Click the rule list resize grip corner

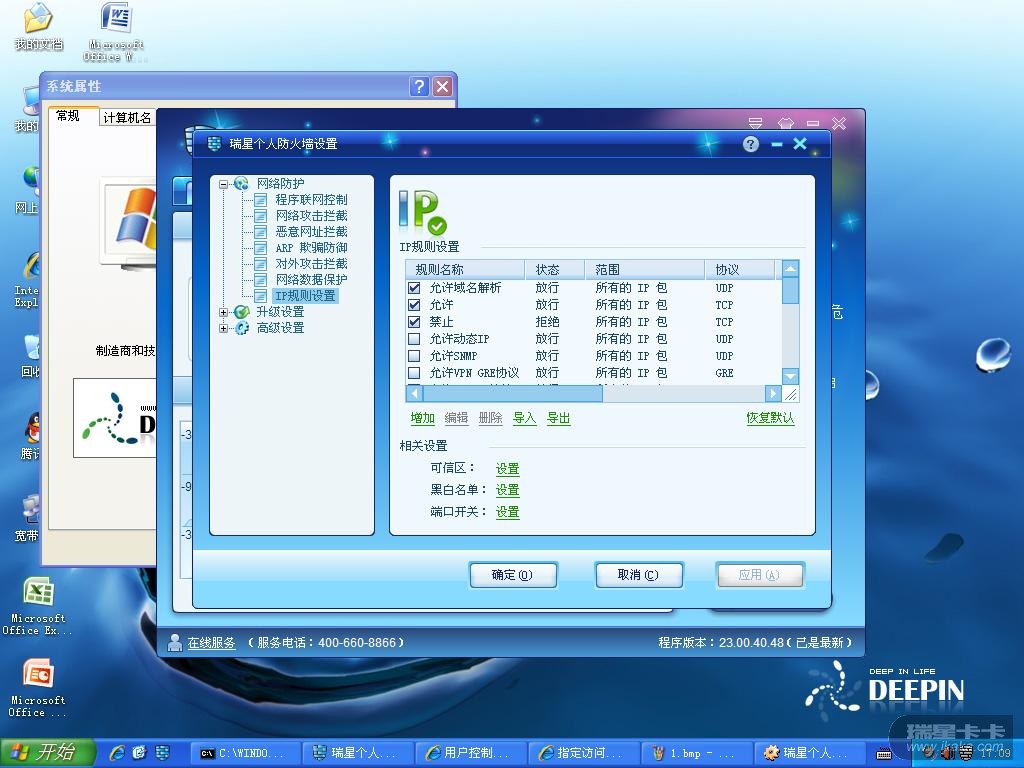[x=790, y=394]
